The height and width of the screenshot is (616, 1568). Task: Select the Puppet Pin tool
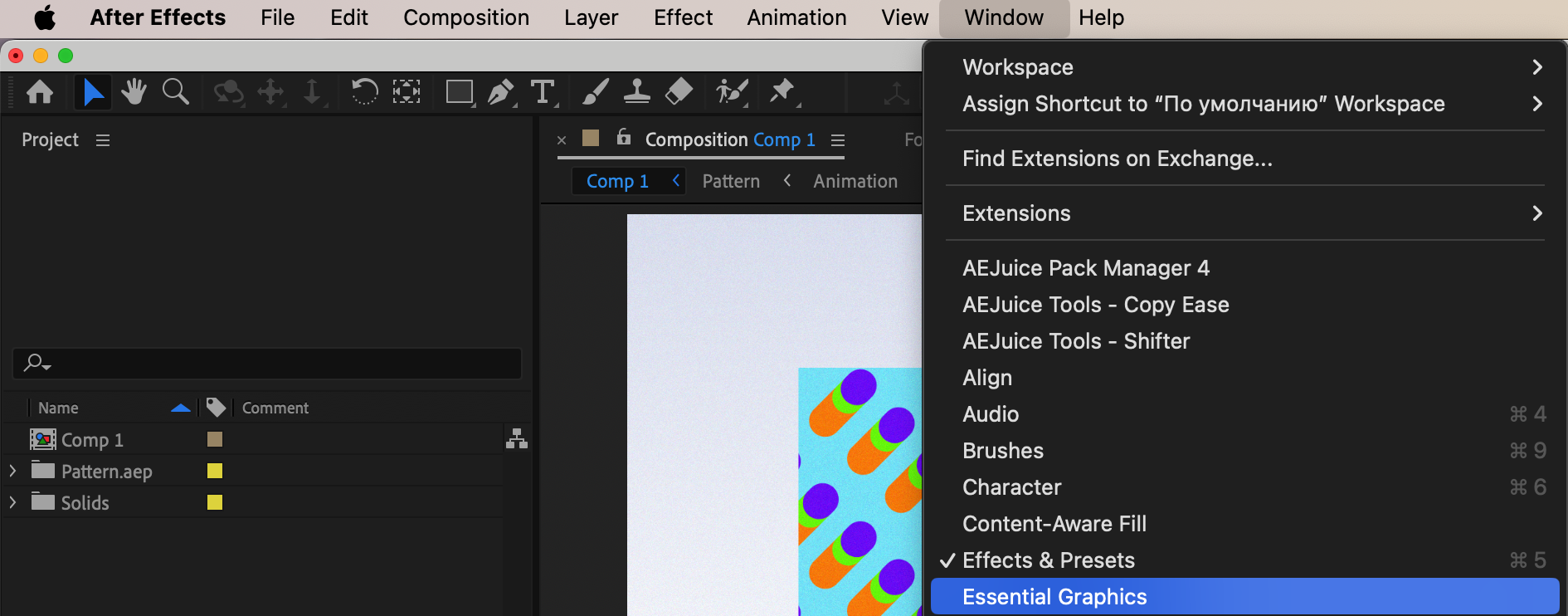[782, 91]
